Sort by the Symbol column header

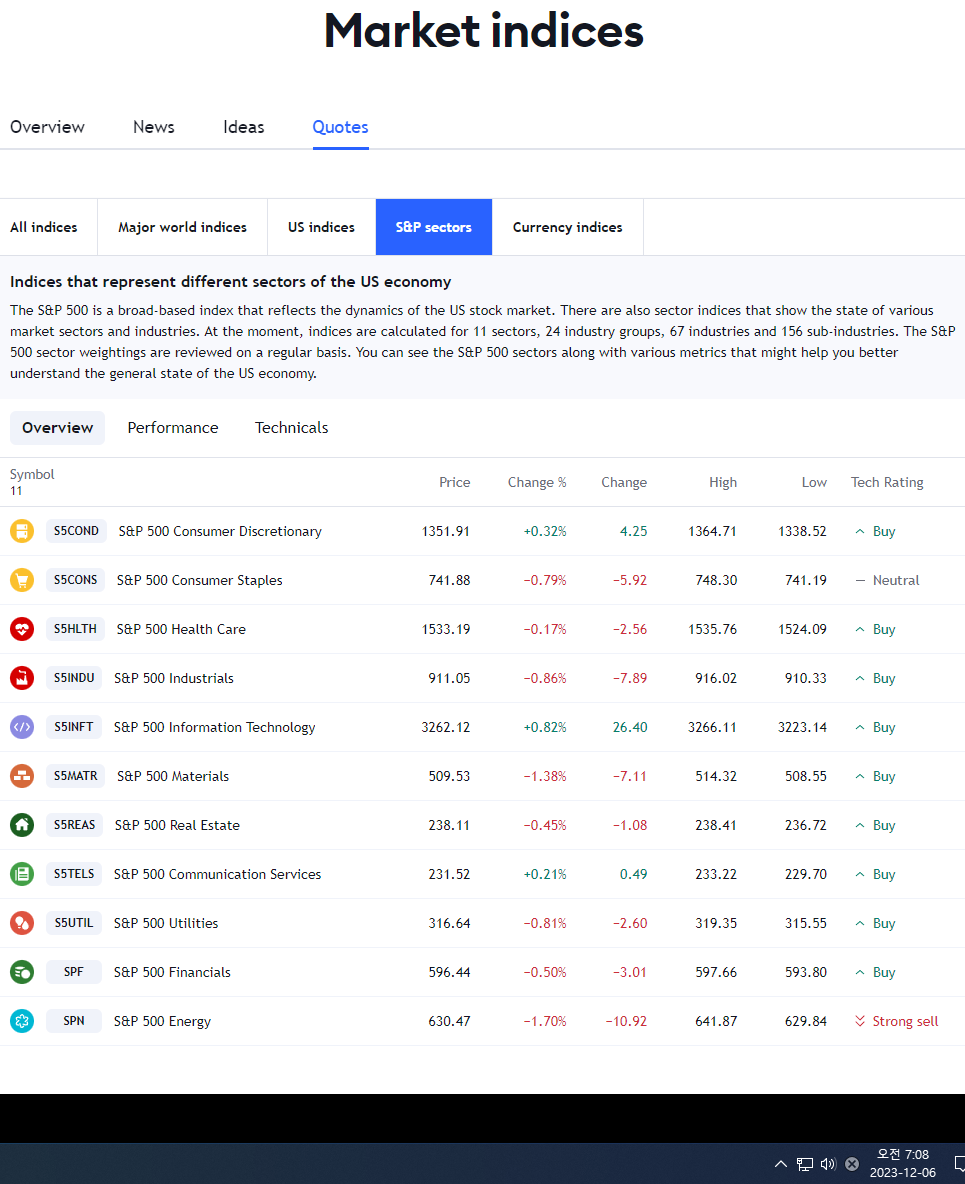tap(32, 474)
